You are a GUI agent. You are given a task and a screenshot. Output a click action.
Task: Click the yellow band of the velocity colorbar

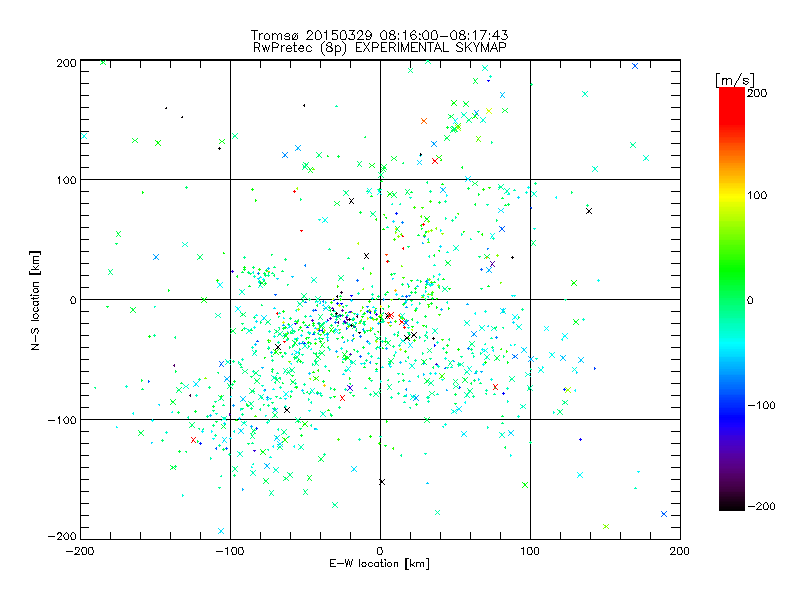(732, 195)
